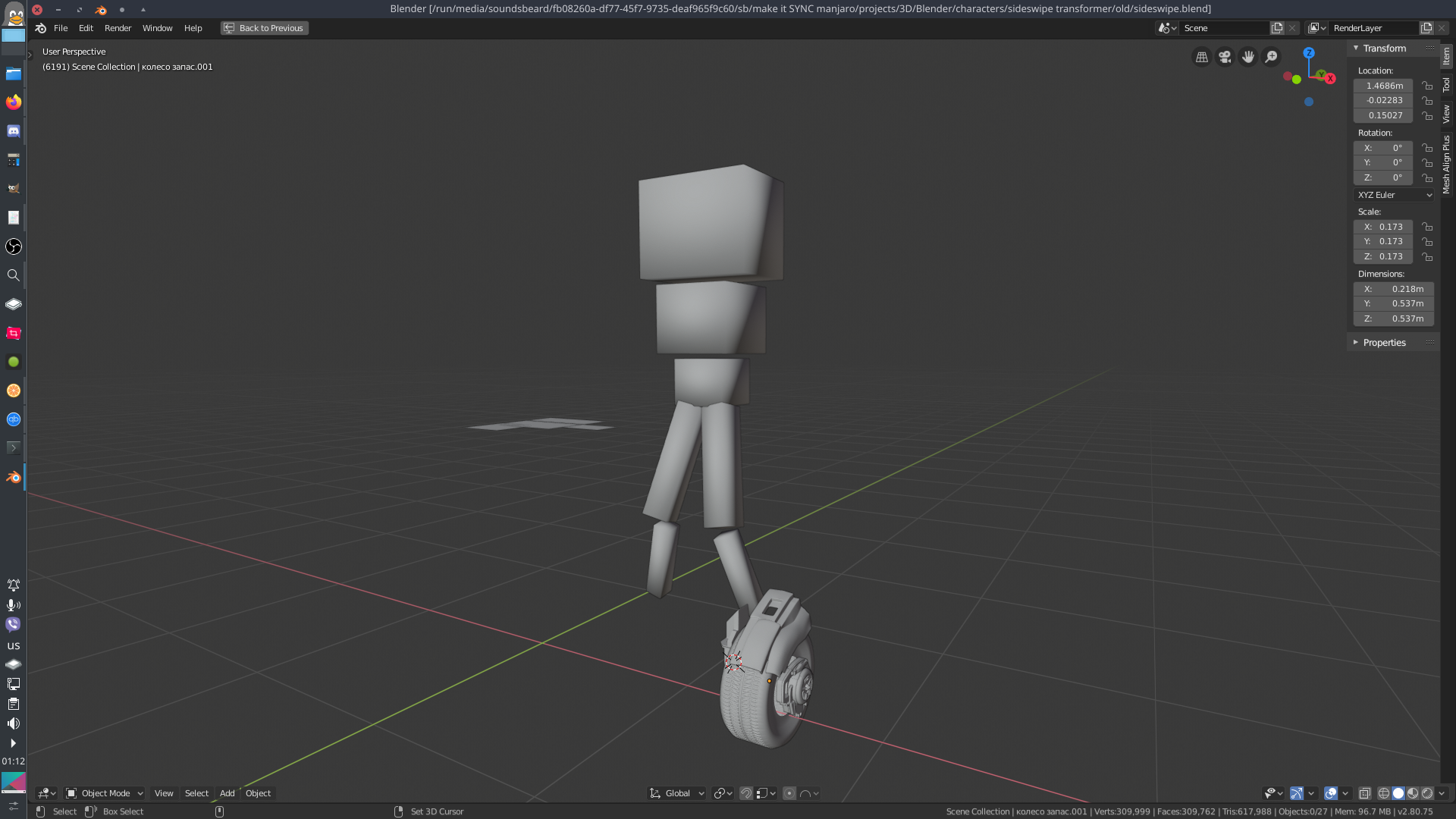Image resolution: width=1456 pixels, height=819 pixels.
Task: Click the pan view hand icon
Action: coord(1248,57)
